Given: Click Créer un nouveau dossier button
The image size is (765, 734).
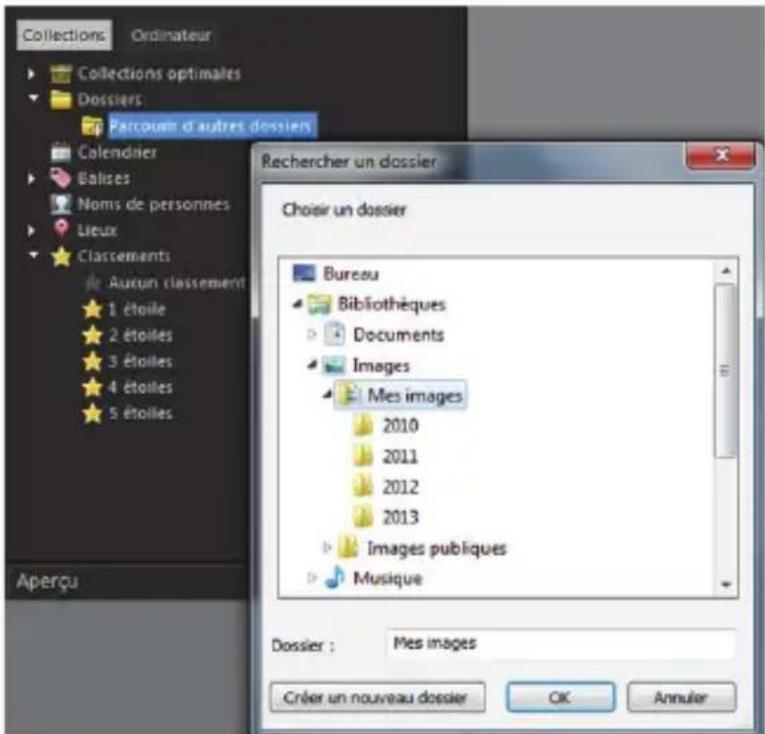Looking at the screenshot, I should point(377,697).
